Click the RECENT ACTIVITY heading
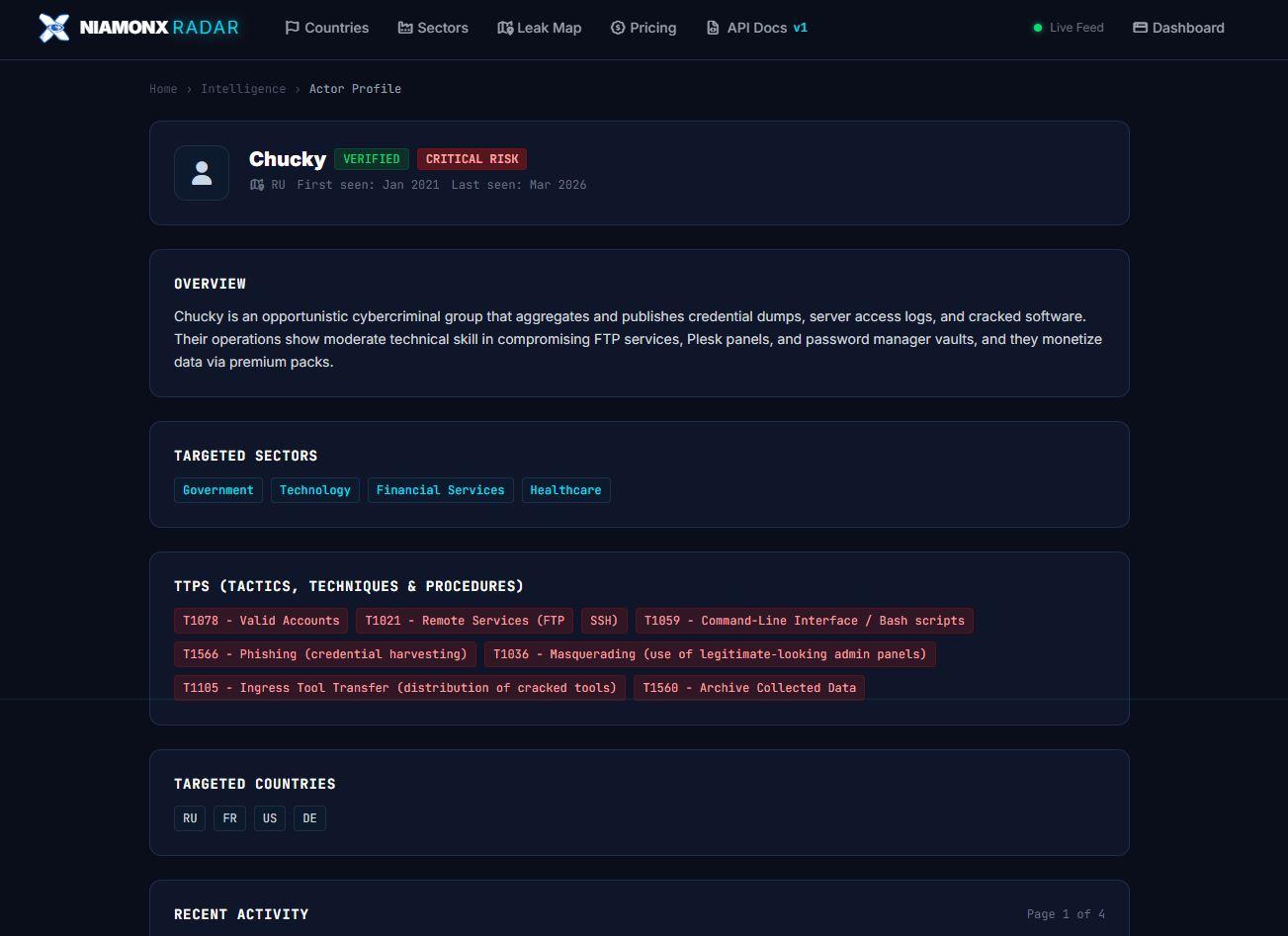 (x=241, y=914)
